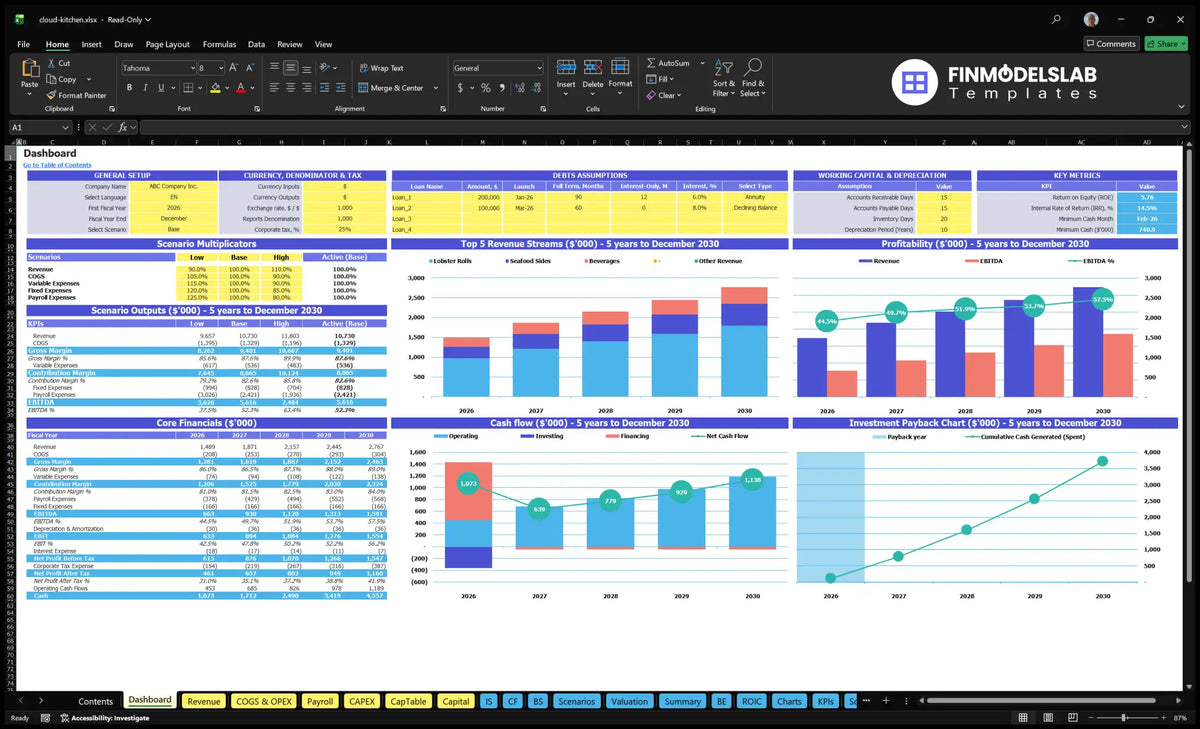Viewport: 1200px width, 729px height.
Task: Click the AutoSum sigma icon
Action: (651, 63)
